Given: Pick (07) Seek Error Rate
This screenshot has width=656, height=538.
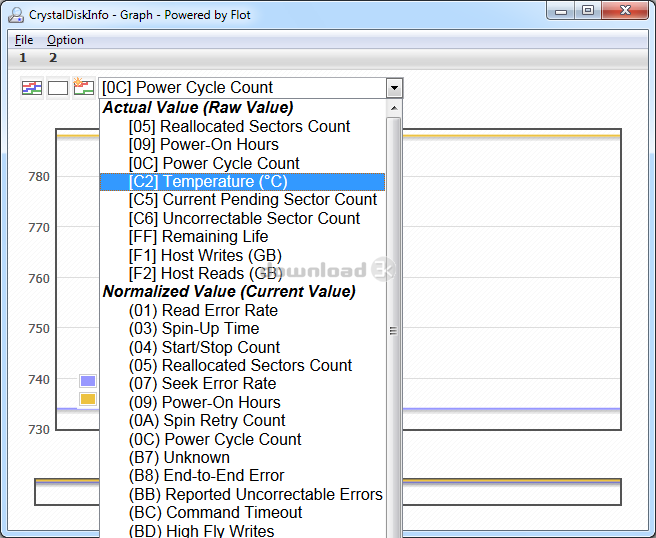Looking at the screenshot, I should coord(242,384).
